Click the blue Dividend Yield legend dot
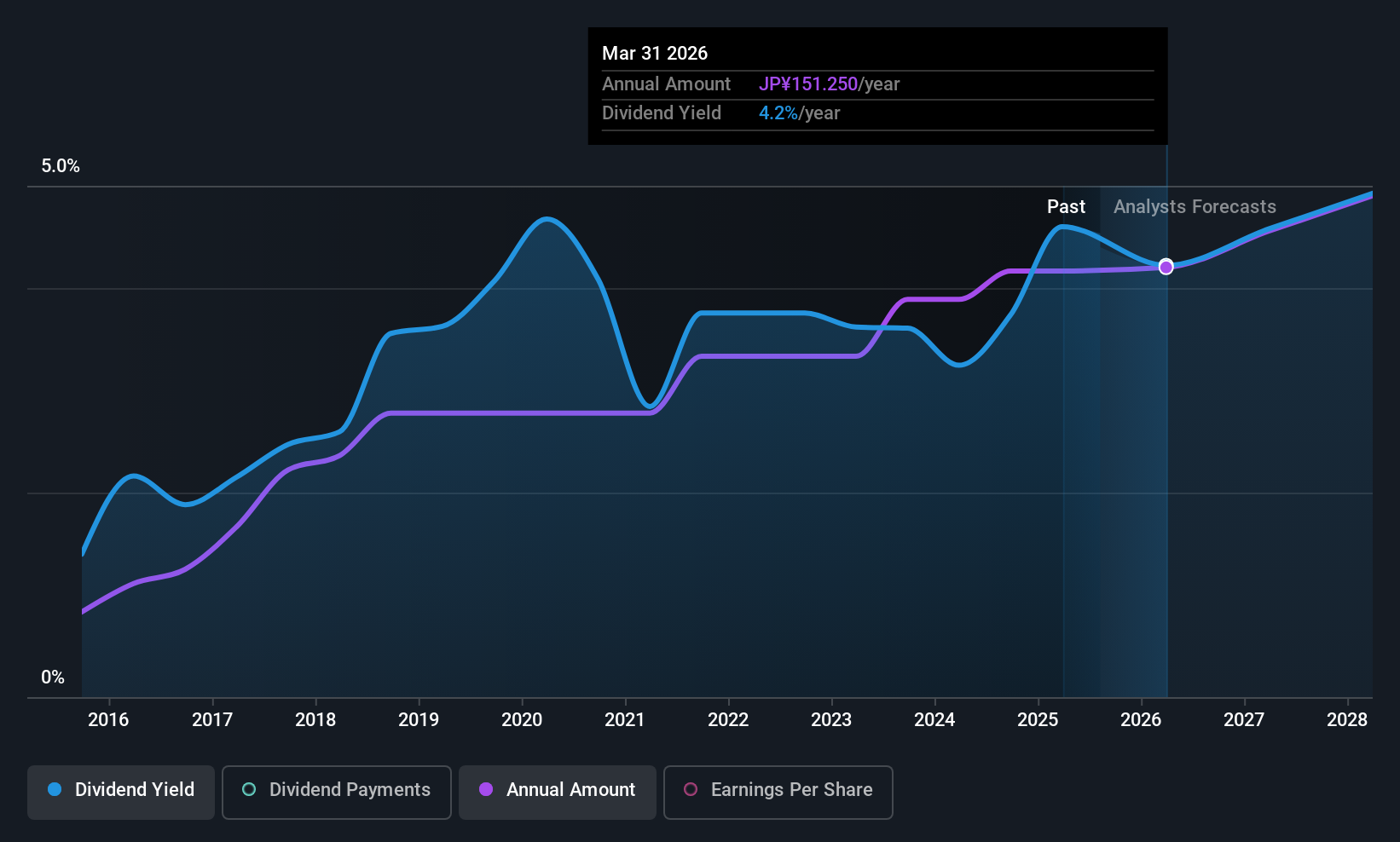Screen dimensions: 1400x842 (x=54, y=790)
